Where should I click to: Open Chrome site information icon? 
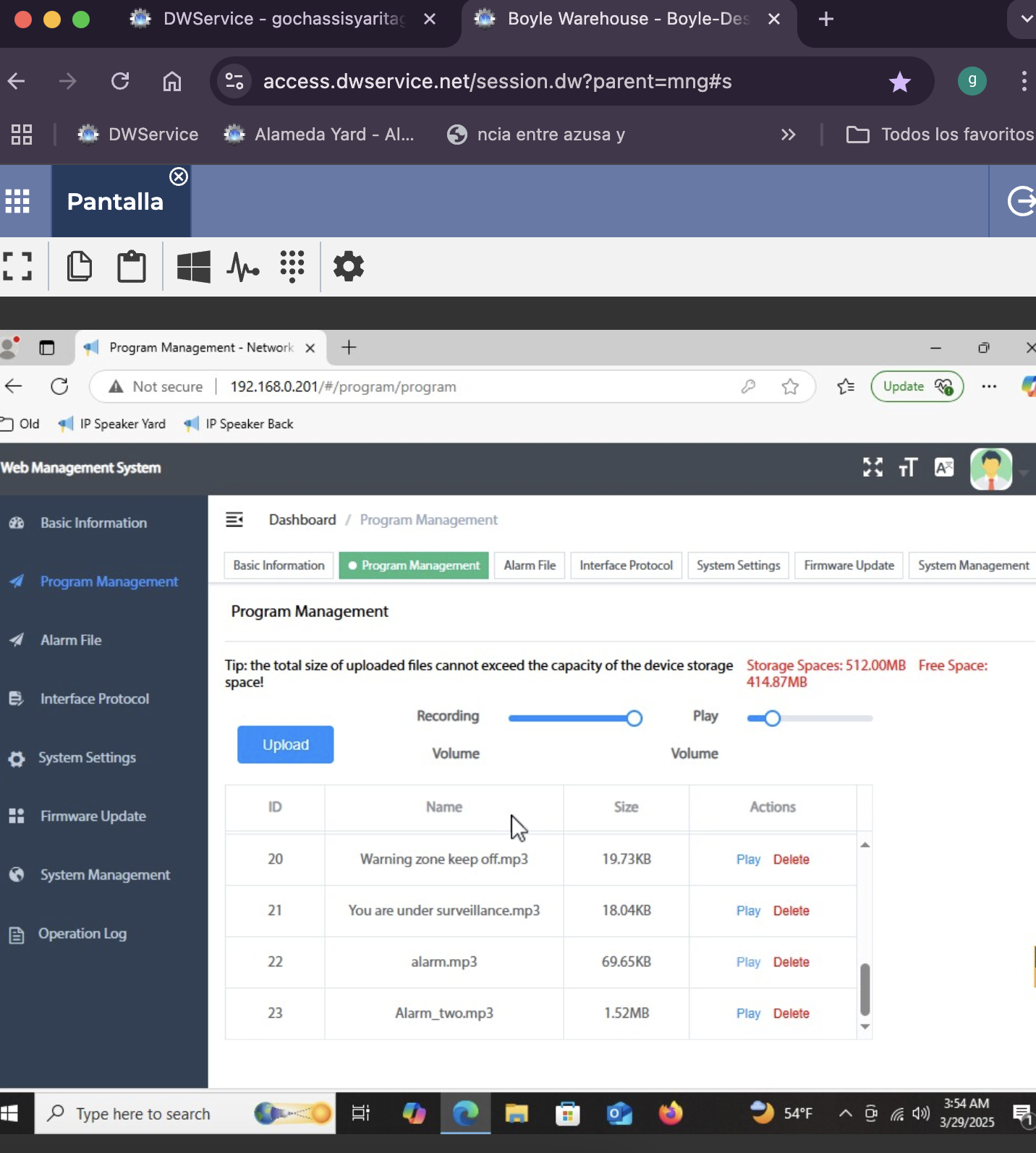(x=234, y=81)
